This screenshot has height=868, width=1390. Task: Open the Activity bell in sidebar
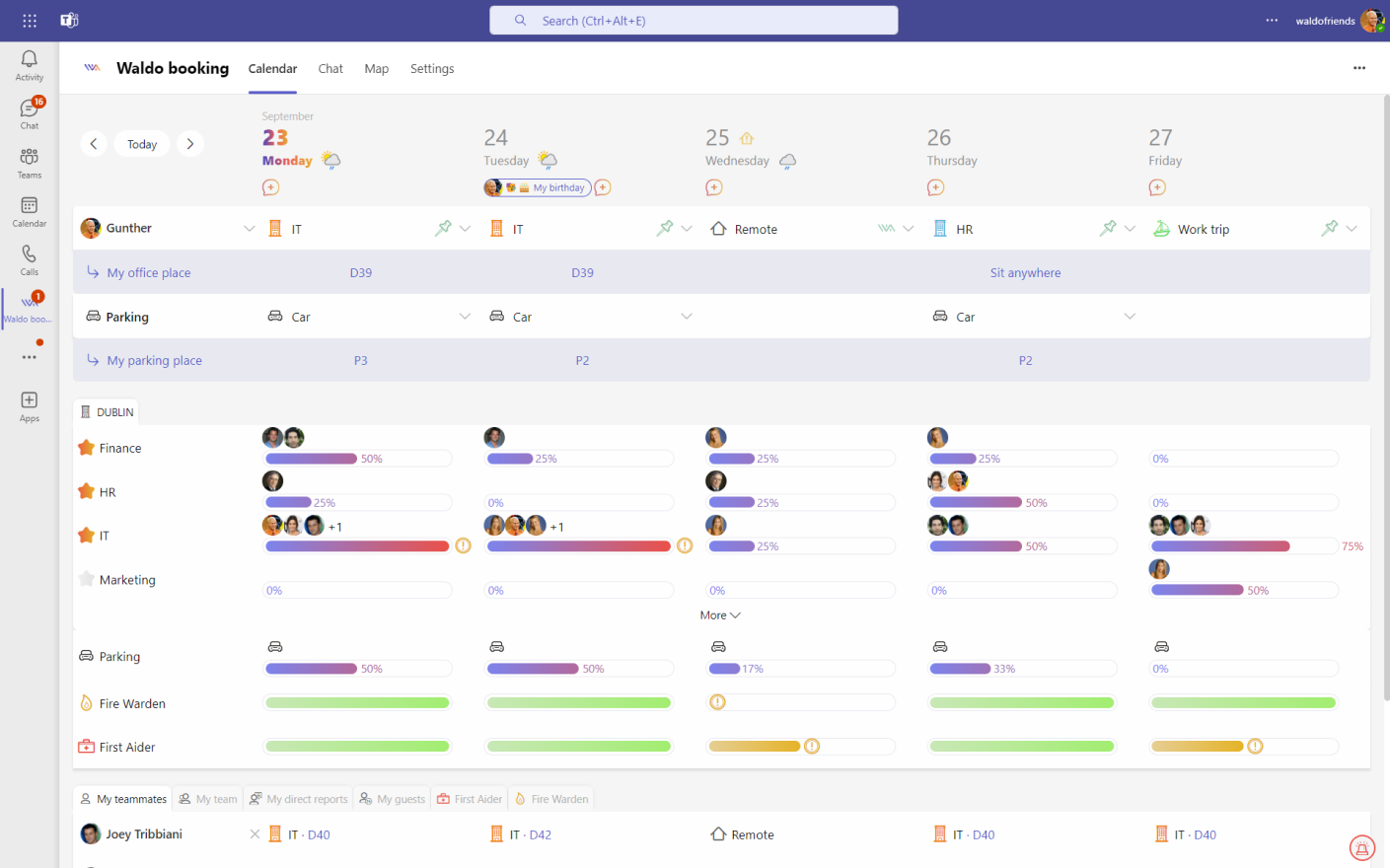click(30, 66)
